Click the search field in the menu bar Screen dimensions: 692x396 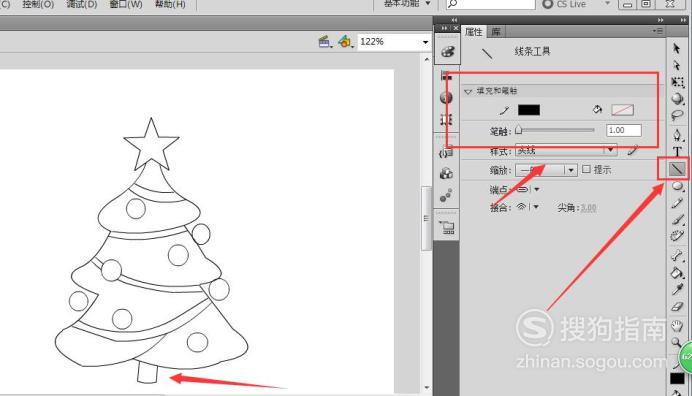[x=490, y=4]
